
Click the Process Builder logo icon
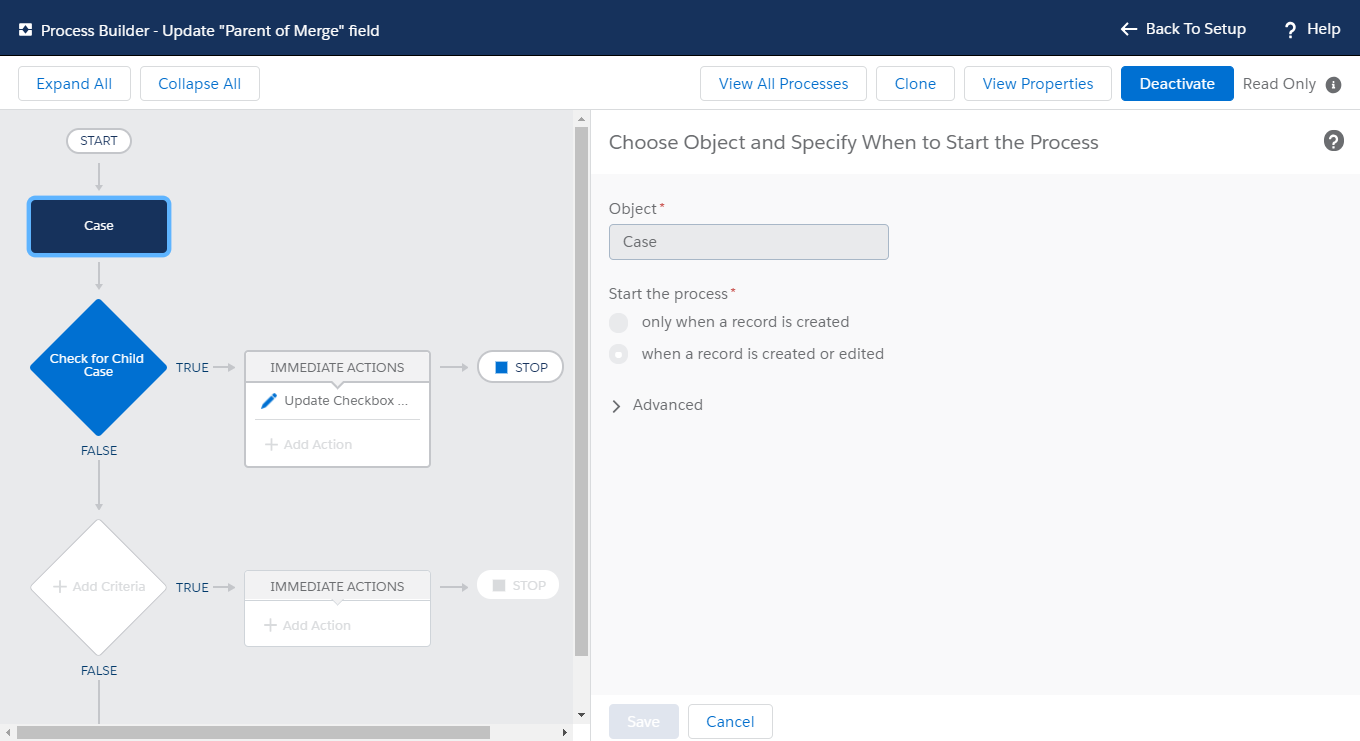click(26, 30)
